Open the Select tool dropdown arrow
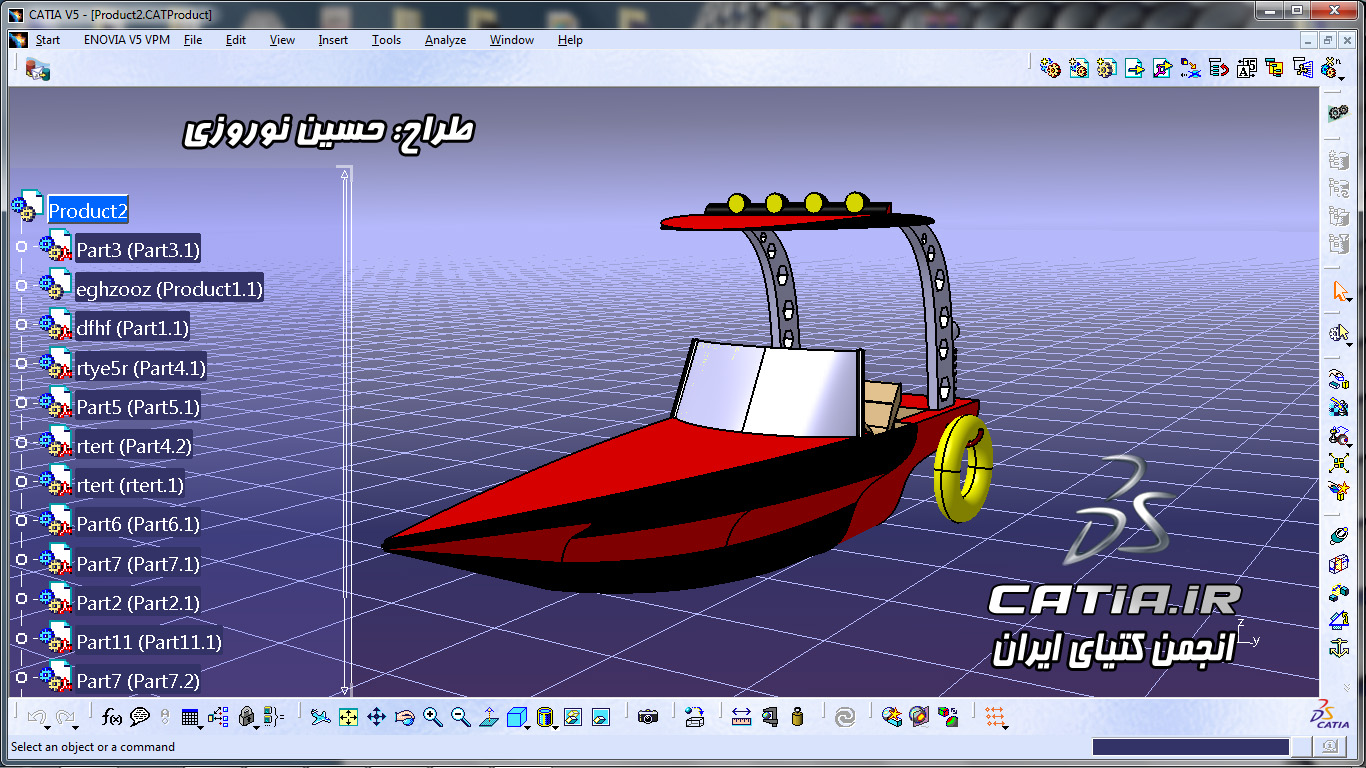The image size is (1366, 768). pyautogui.click(x=1349, y=300)
